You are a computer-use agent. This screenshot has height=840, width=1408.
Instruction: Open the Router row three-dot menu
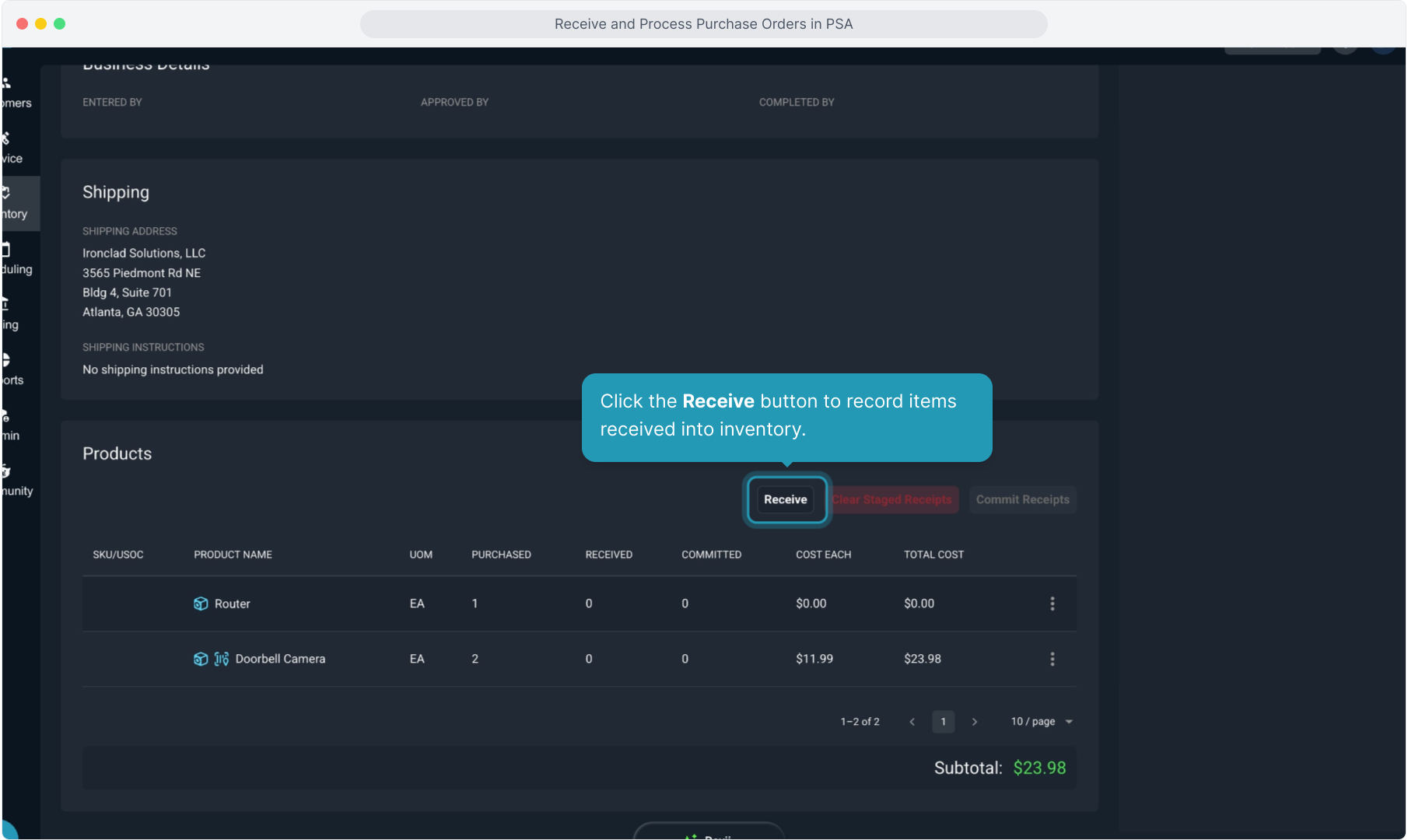(x=1052, y=604)
